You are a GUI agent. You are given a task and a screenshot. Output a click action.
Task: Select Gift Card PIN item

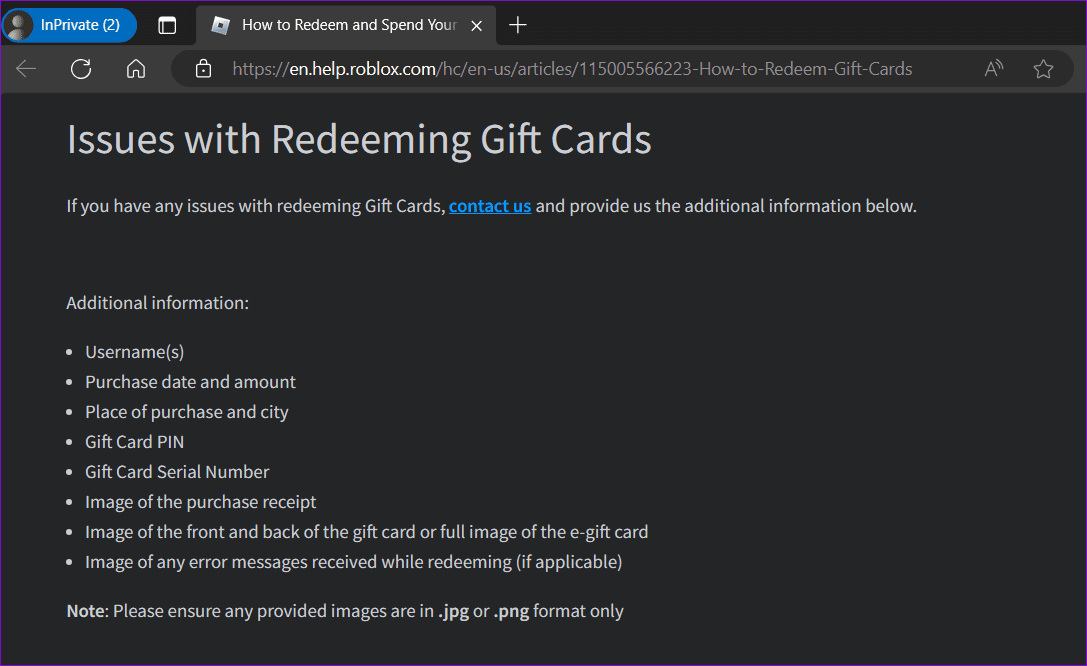click(x=134, y=441)
